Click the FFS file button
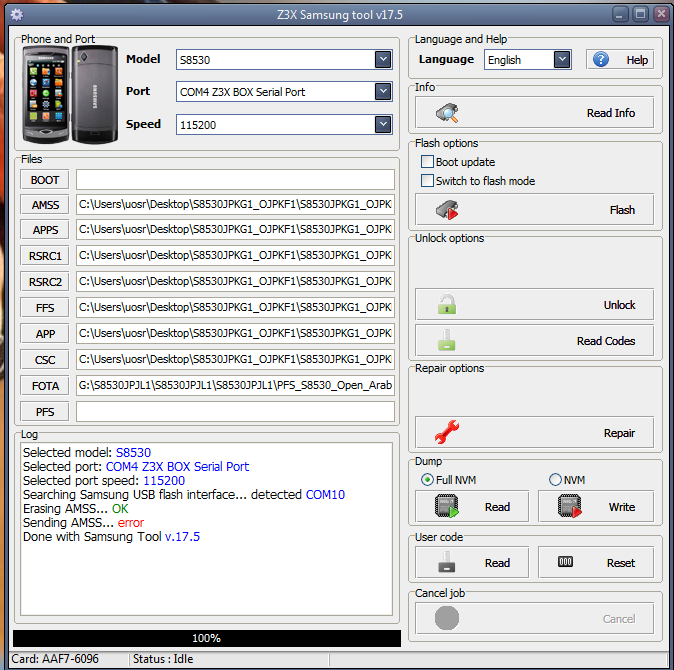Screen dimensions: 674x670 tap(45, 308)
